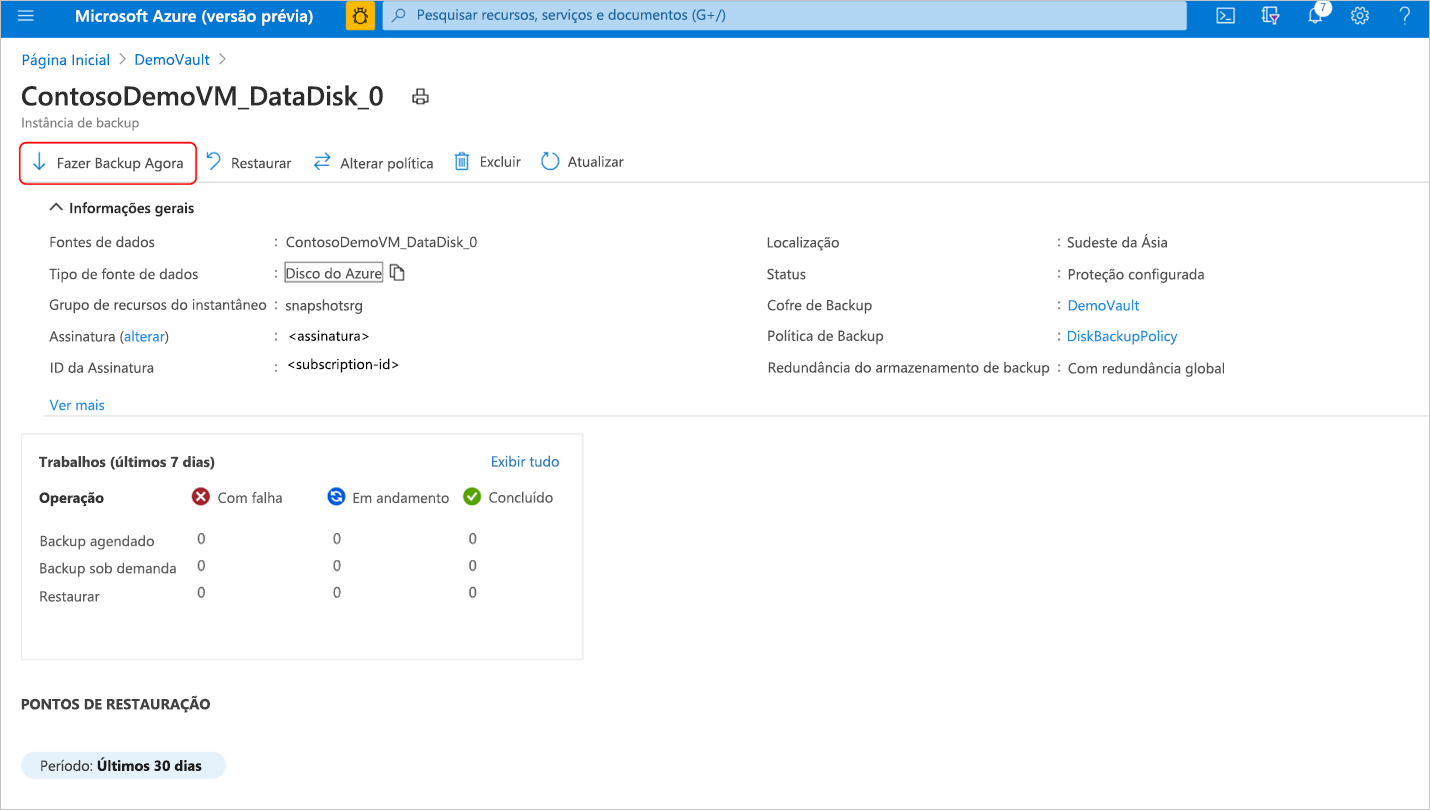Click the Ver mais link
1430x810 pixels.
pos(77,405)
